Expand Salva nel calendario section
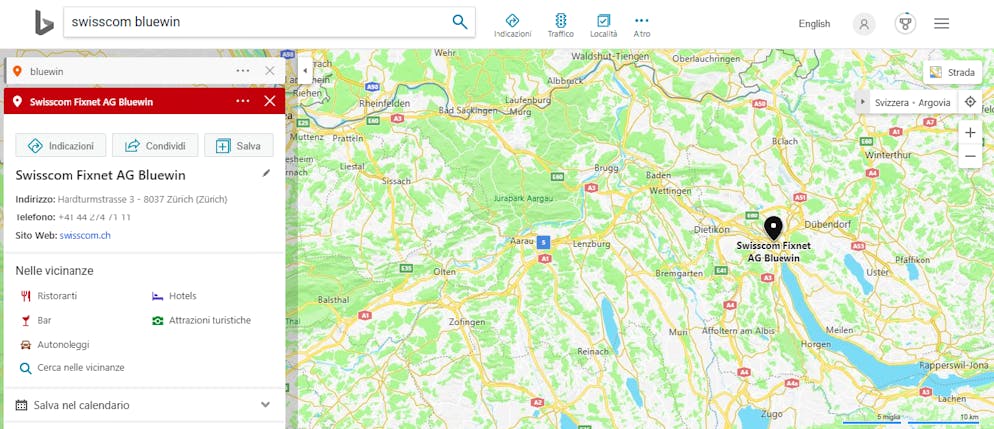 144,405
